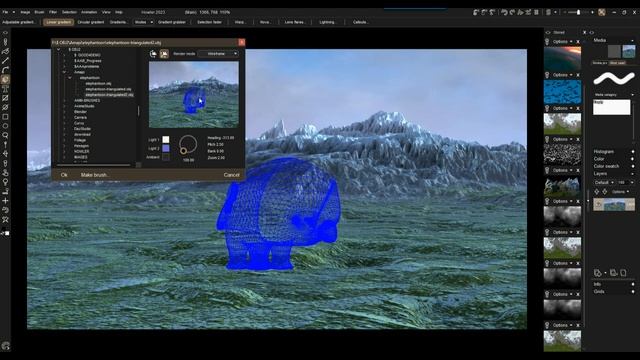Click the light direction dial
This screenshot has width=640, height=360.
pyautogui.click(x=188, y=144)
